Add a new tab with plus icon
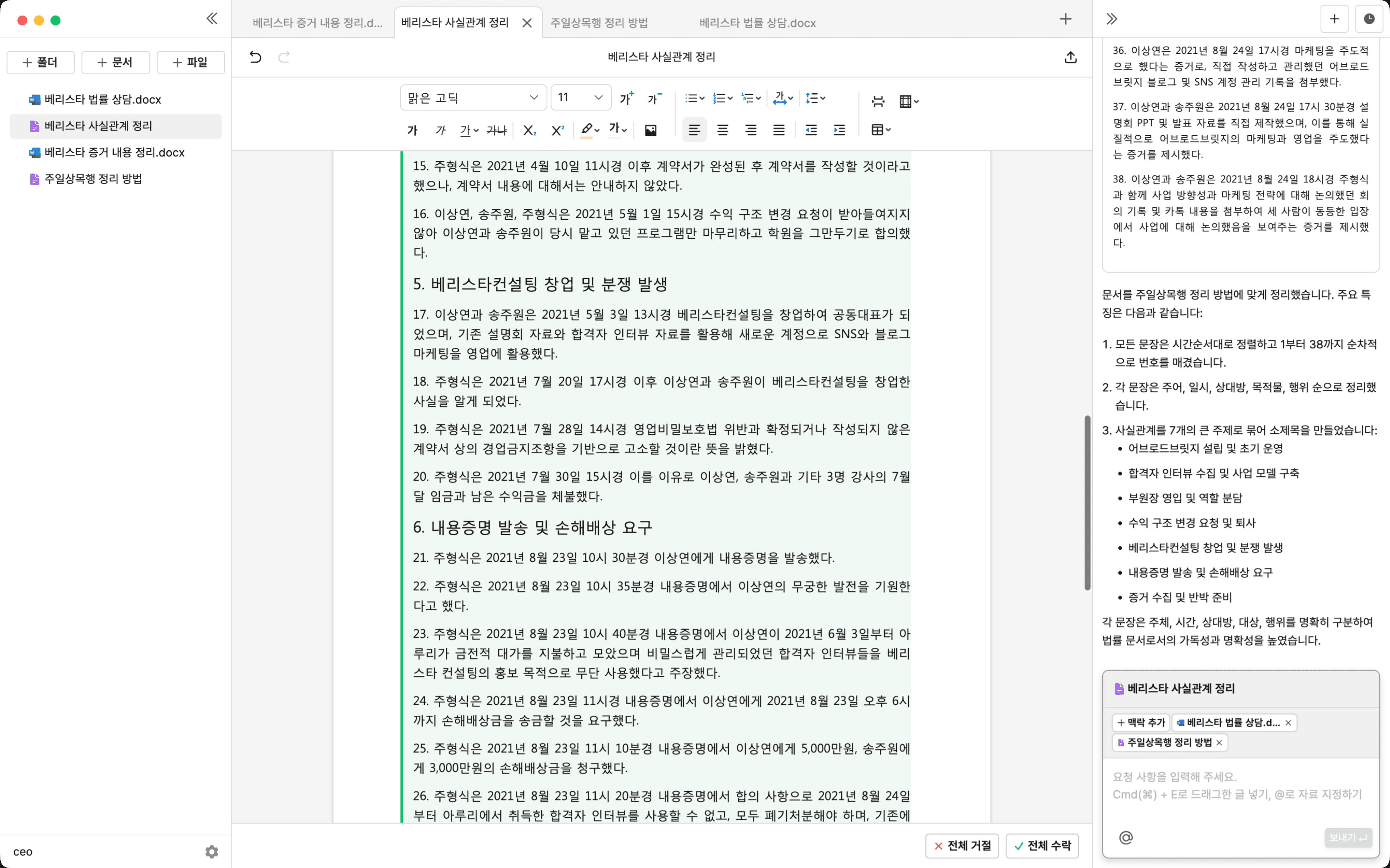The width and height of the screenshot is (1390, 868). pyautogui.click(x=1065, y=19)
